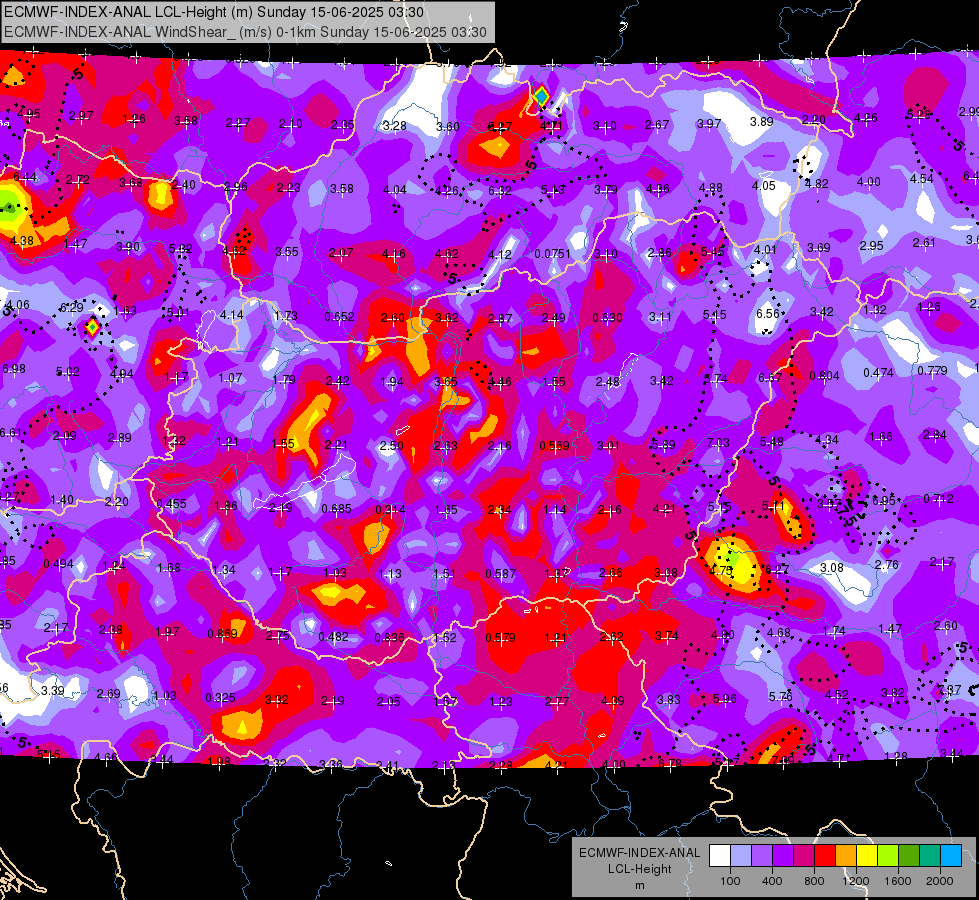Click the legend tick label 2000

[x=940, y=881]
